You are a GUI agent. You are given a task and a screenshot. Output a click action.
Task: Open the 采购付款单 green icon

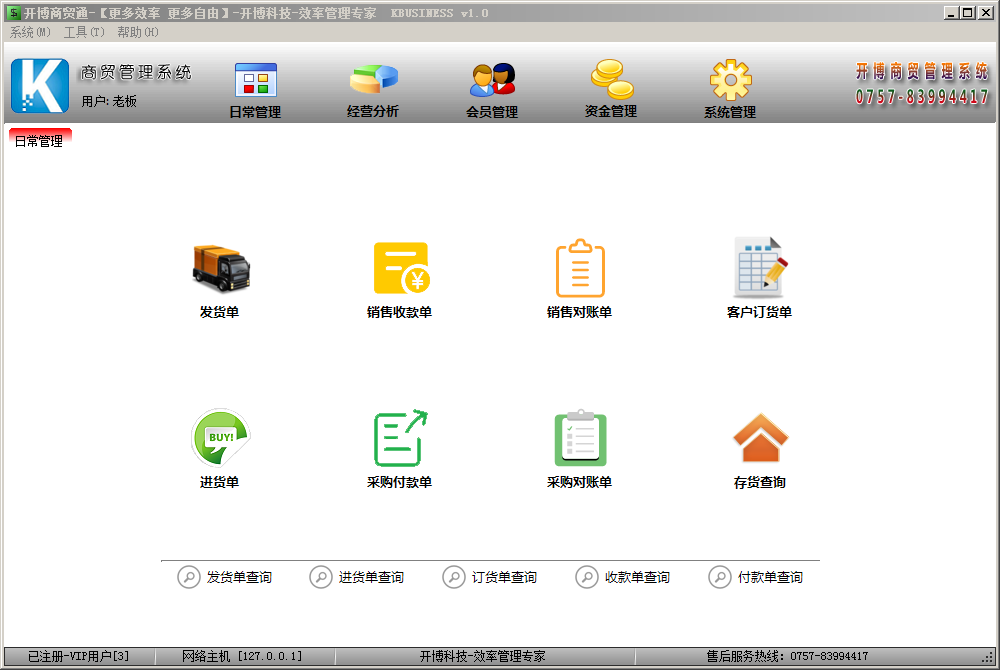coord(401,438)
